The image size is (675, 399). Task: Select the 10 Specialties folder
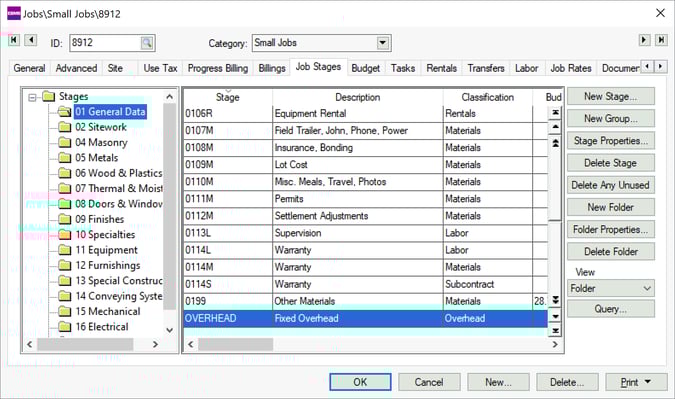(x=105, y=235)
